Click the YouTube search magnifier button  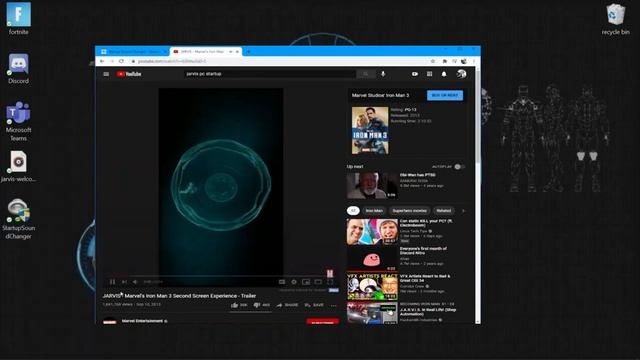[366, 74]
